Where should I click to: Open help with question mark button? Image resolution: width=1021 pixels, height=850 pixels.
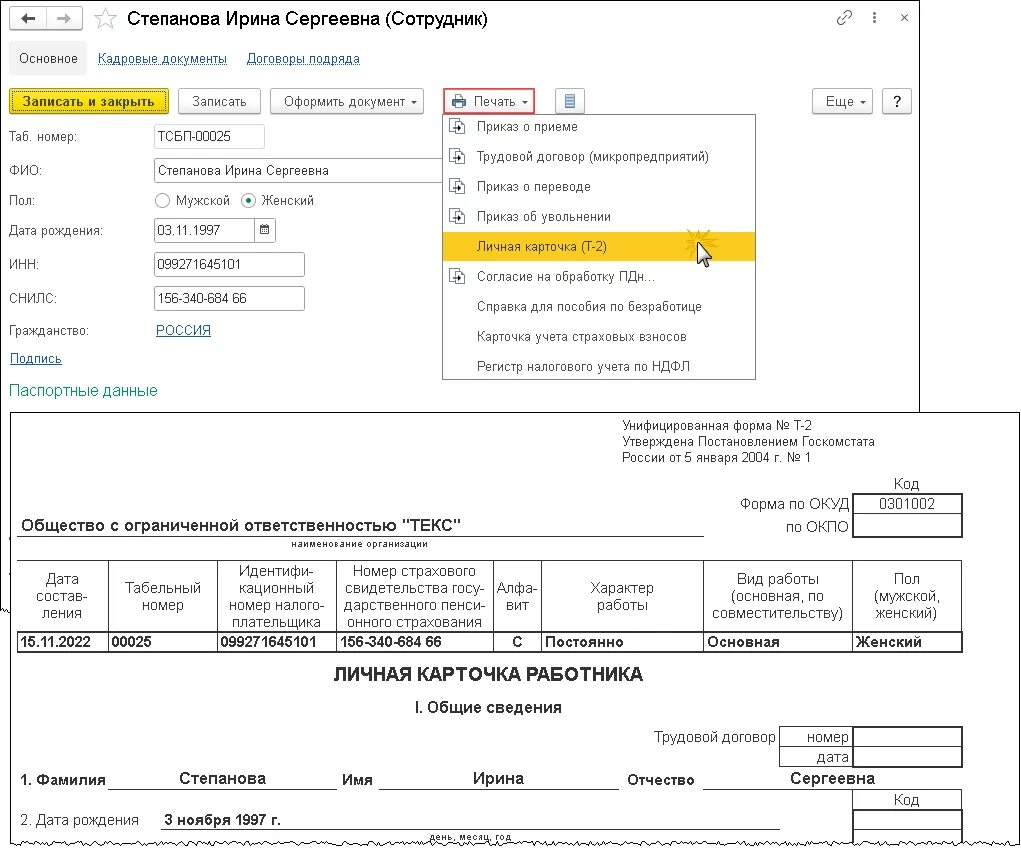click(897, 102)
